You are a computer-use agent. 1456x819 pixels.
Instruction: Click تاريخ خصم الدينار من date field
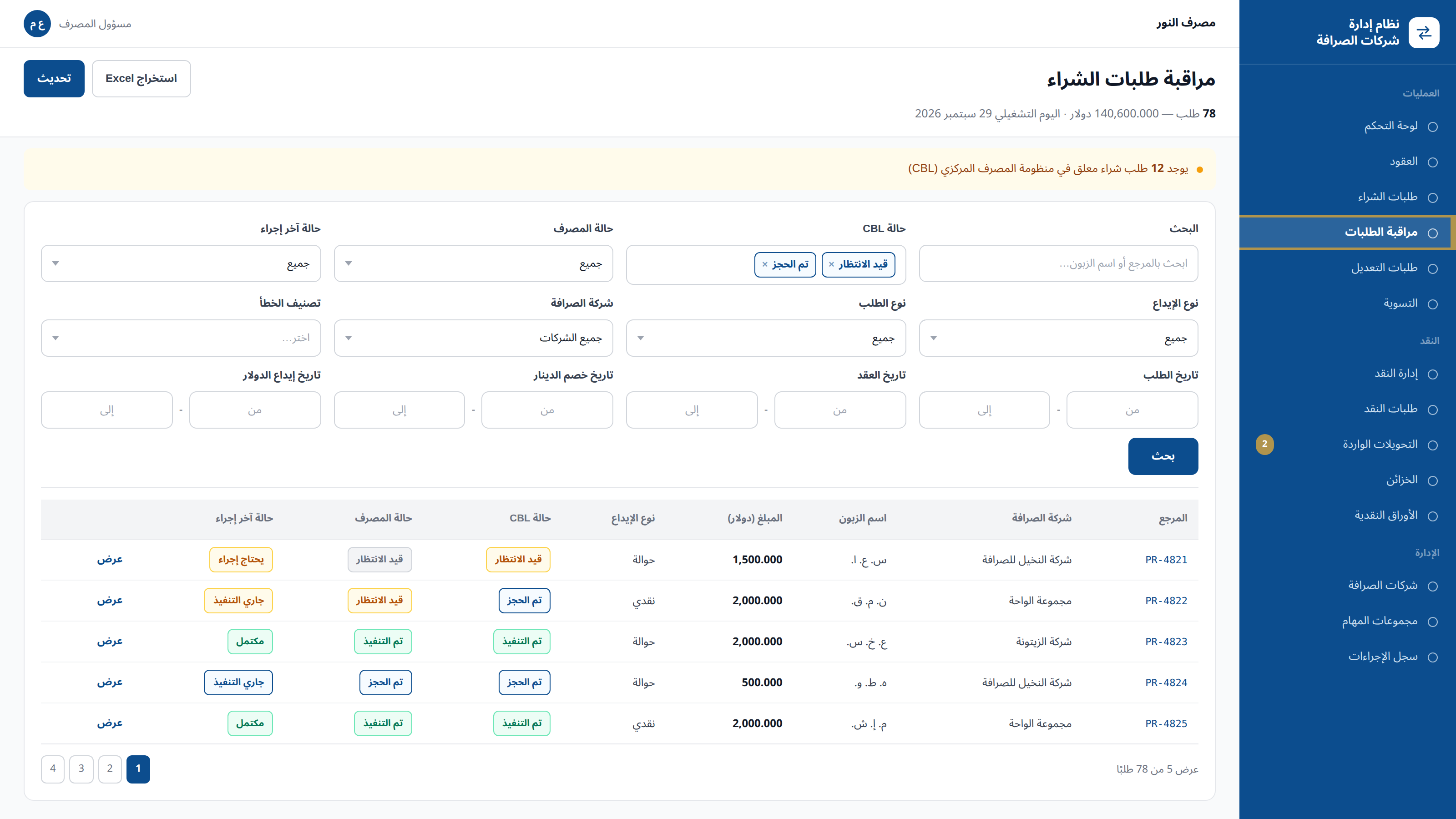547,410
